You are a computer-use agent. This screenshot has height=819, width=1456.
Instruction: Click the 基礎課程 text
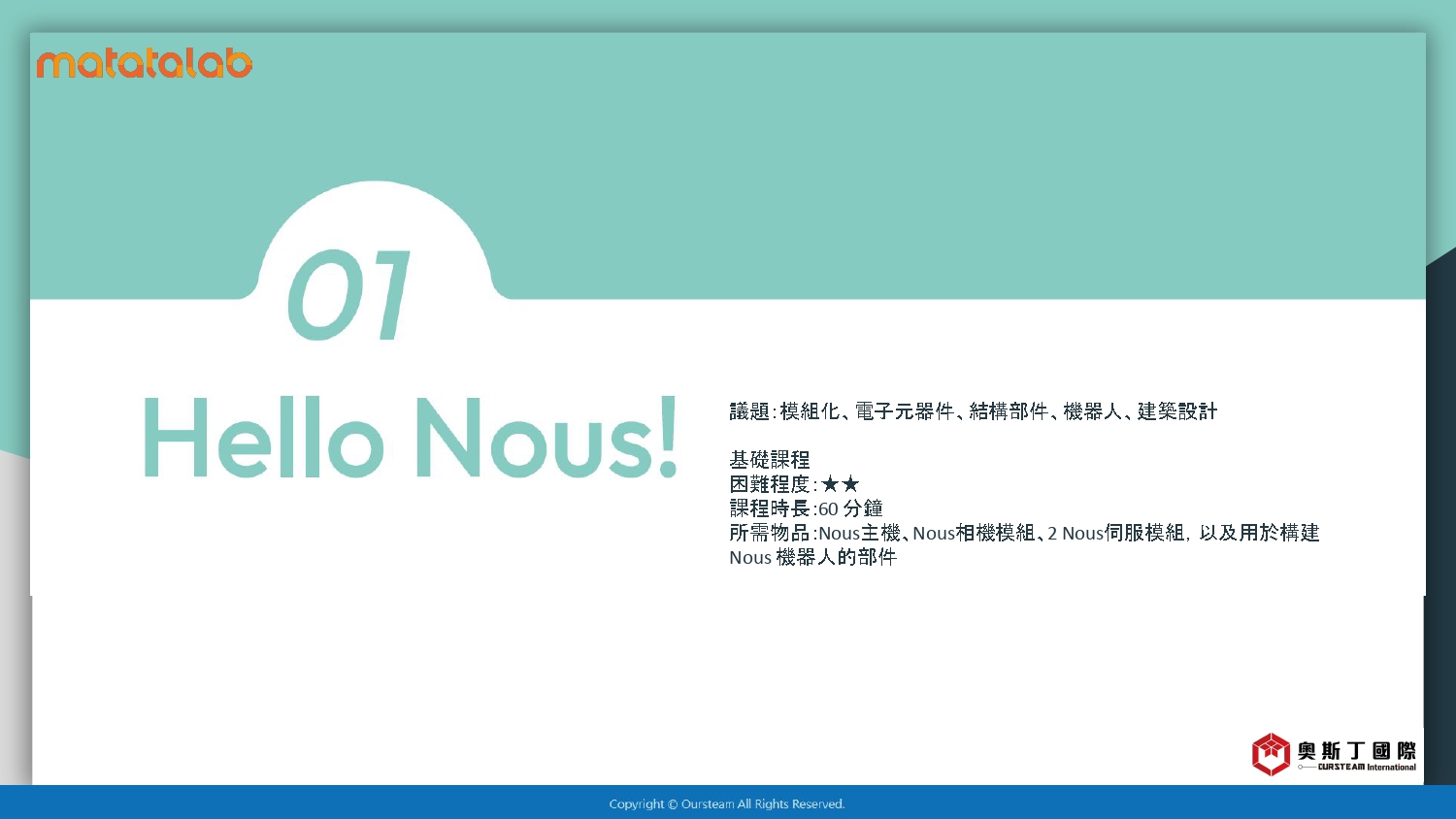[769, 459]
